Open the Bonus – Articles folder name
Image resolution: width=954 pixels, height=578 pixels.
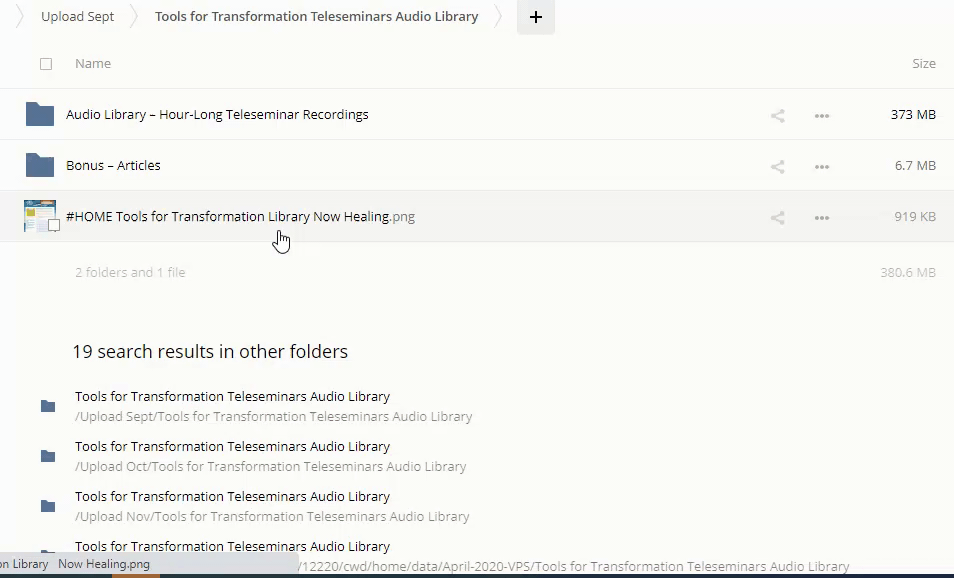[x=113, y=166]
